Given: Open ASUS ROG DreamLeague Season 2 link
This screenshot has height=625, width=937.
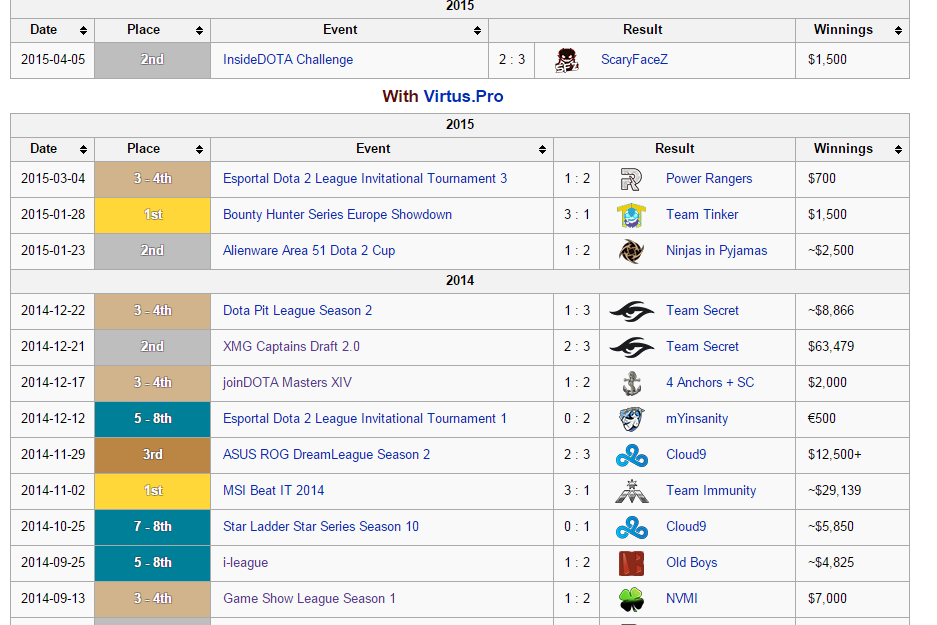Looking at the screenshot, I should point(326,455).
